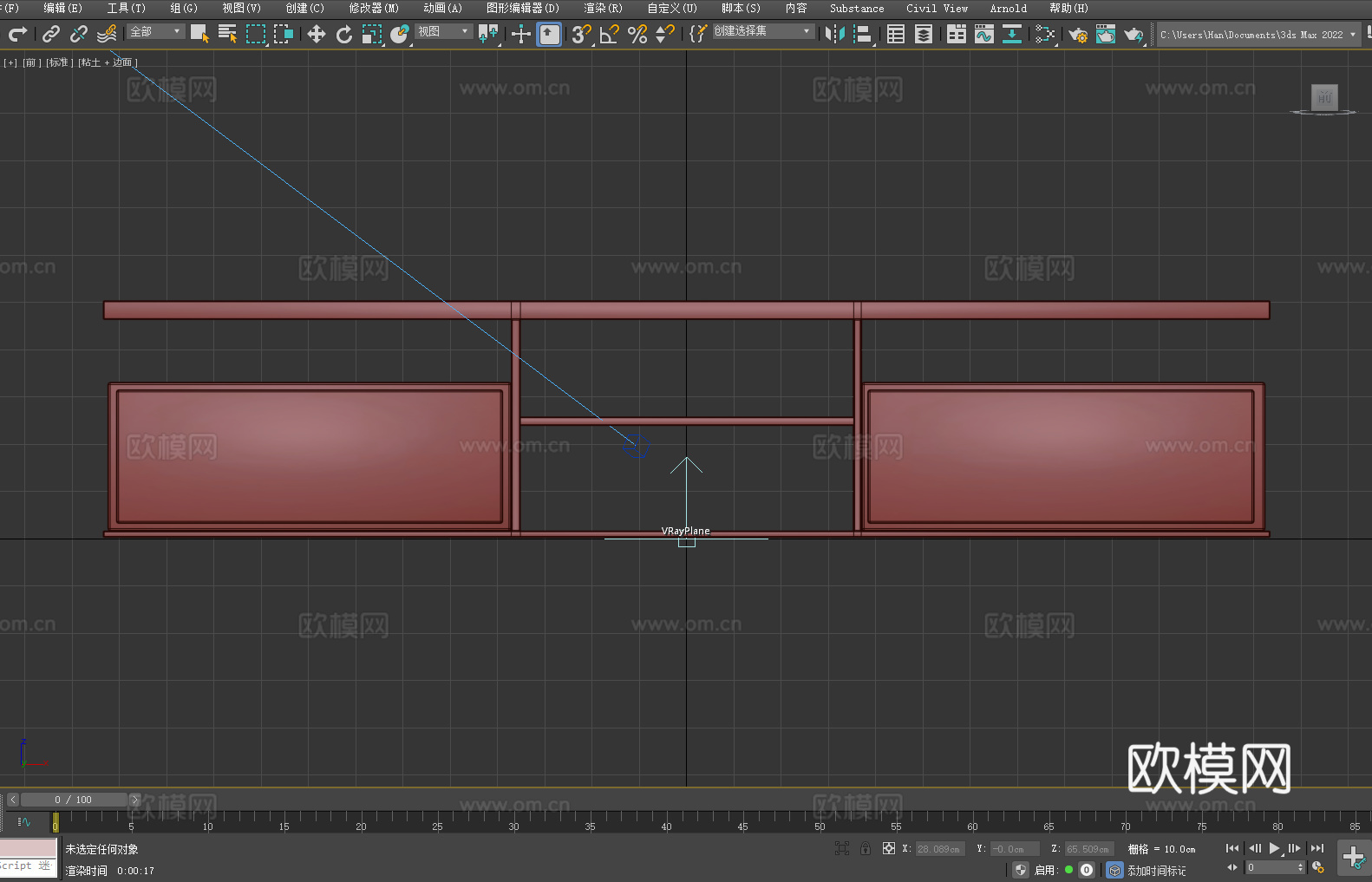Viewport: 1372px width, 882px height.
Task: Select the Place object tool
Action: point(400,34)
